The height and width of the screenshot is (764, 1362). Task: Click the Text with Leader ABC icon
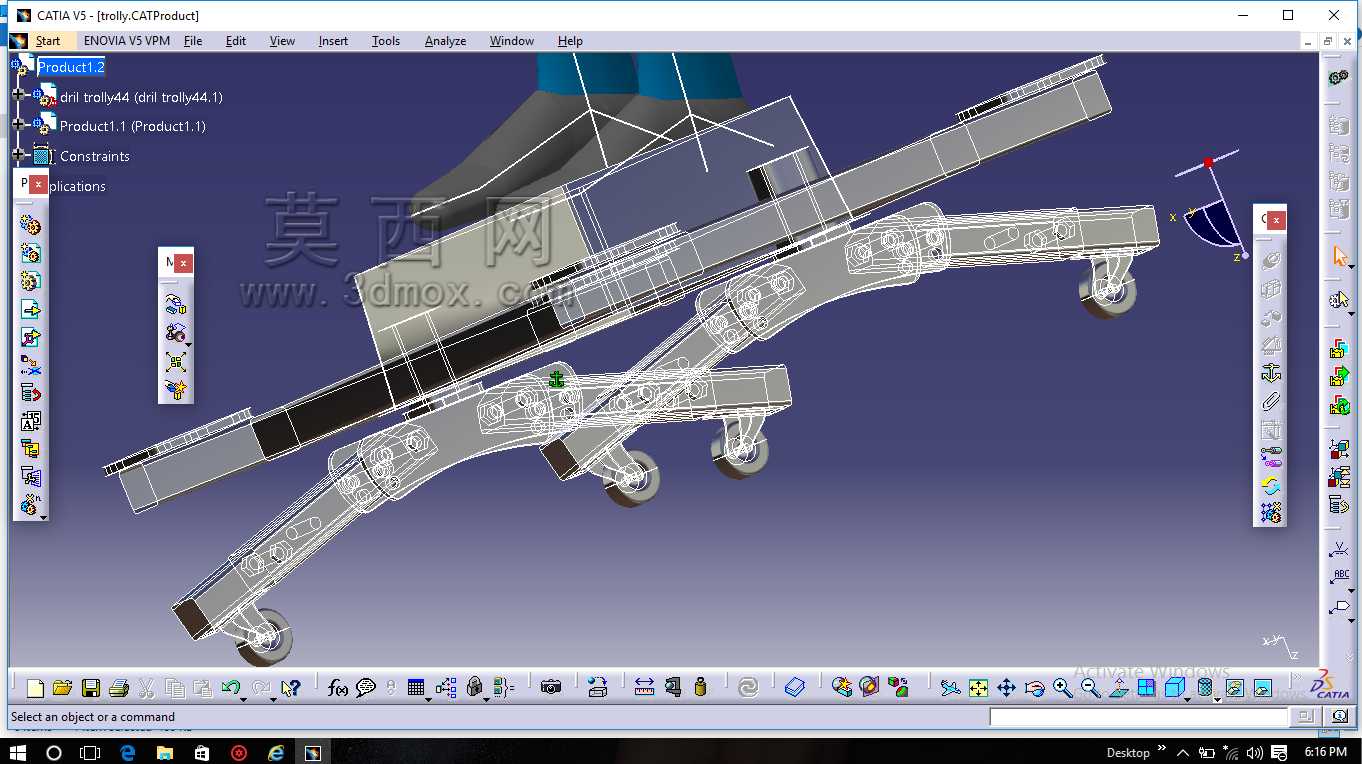pos(1340,577)
